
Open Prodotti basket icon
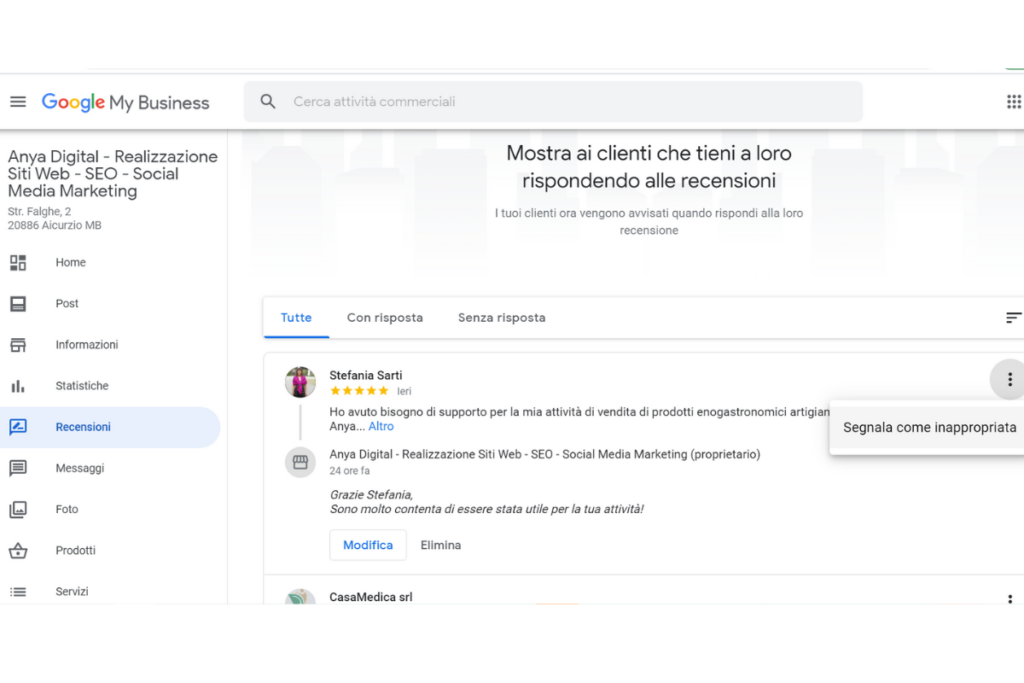(18, 550)
